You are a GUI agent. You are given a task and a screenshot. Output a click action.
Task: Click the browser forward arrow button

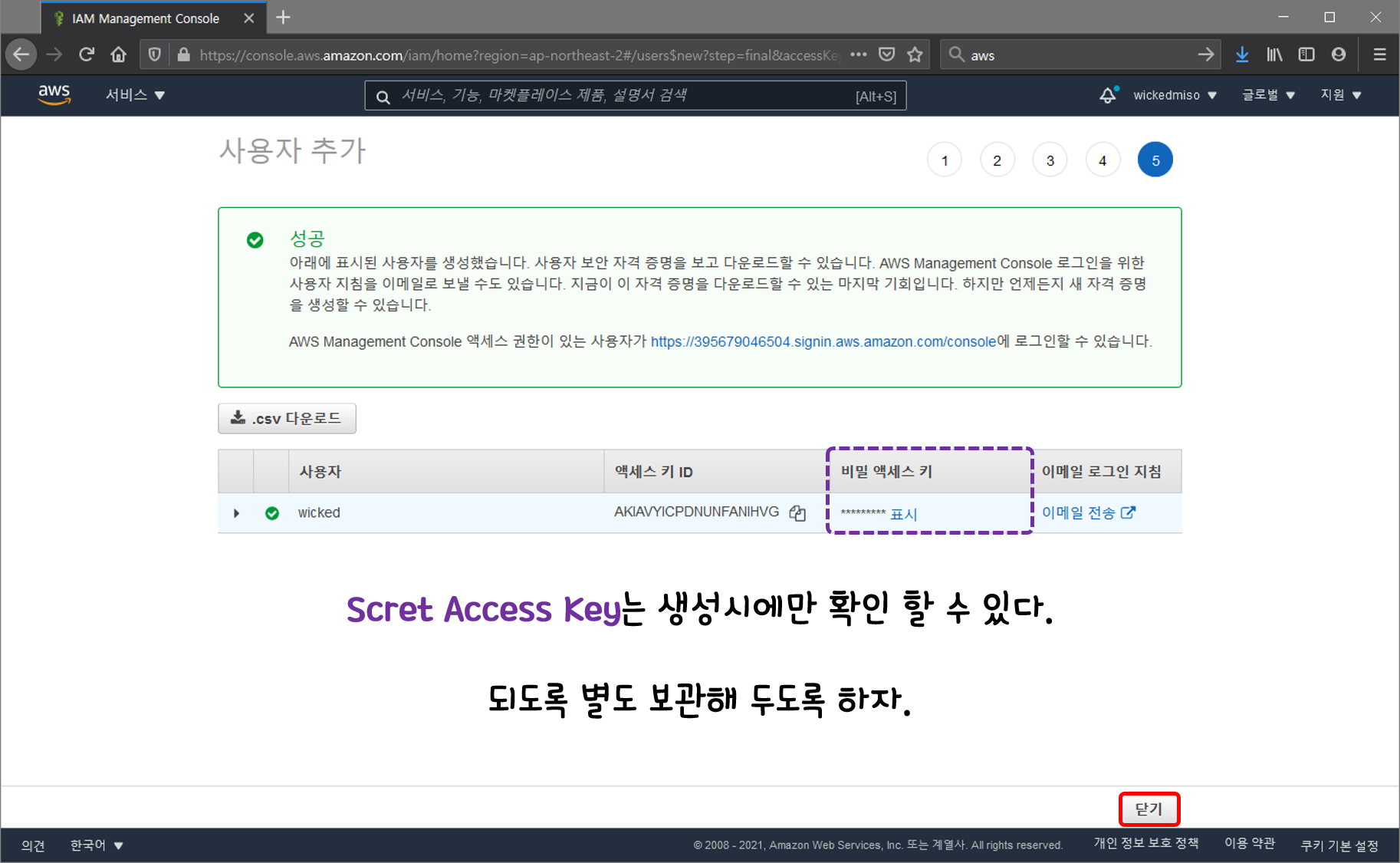54,54
